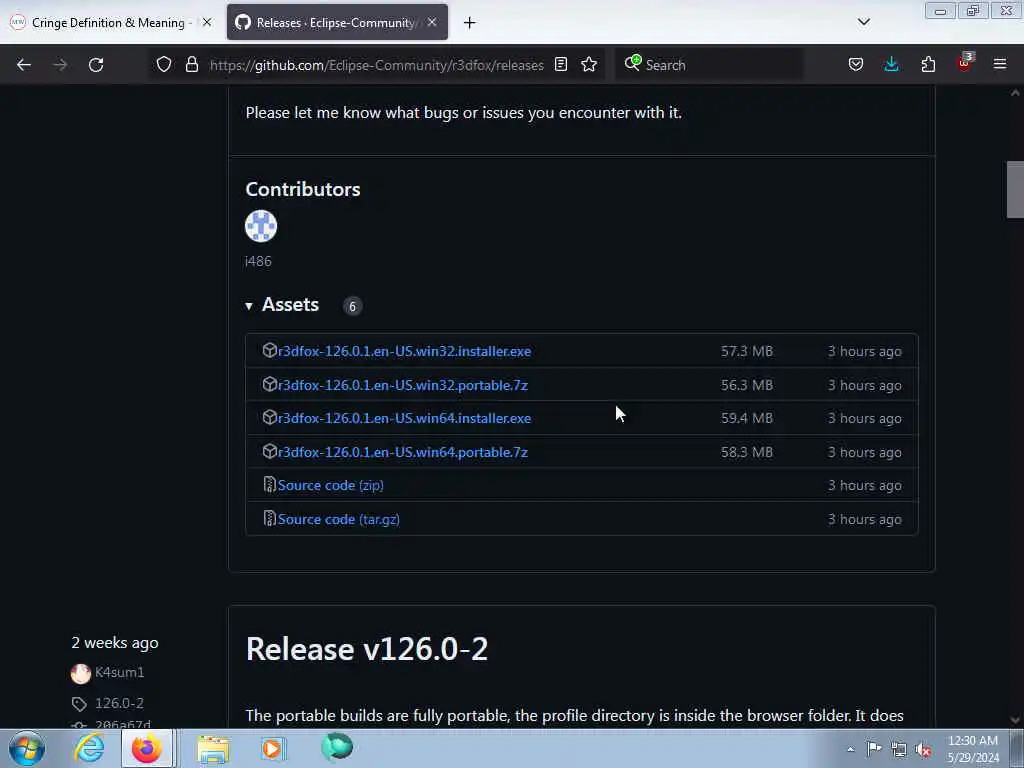Image resolution: width=1024 pixels, height=768 pixels.
Task: Download r3dfox-126.0.1.en-US.win32.installer.exe
Action: [x=404, y=351]
